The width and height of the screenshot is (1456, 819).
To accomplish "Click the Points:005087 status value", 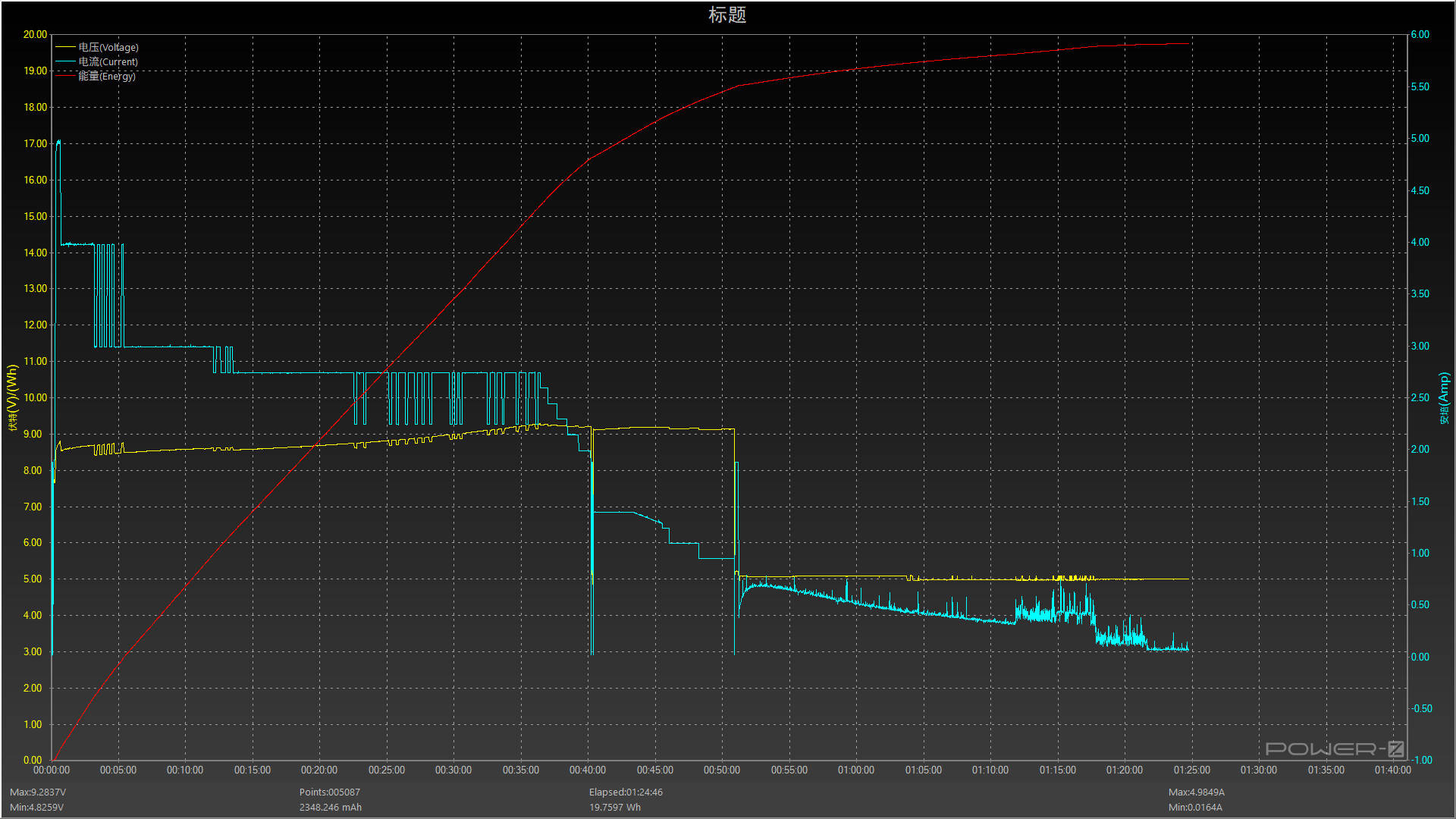I will coord(330,792).
